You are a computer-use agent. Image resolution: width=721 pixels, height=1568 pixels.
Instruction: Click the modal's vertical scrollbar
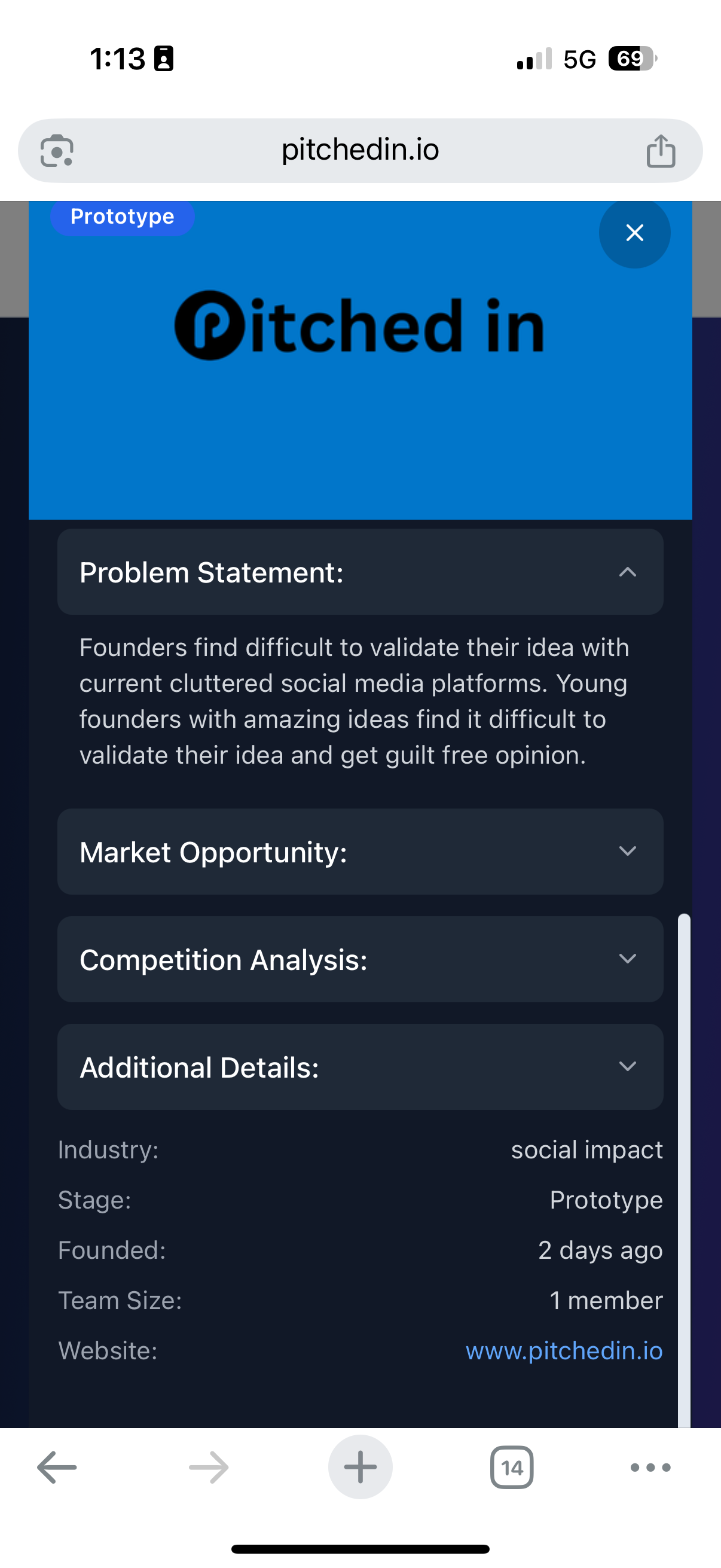tap(685, 1170)
